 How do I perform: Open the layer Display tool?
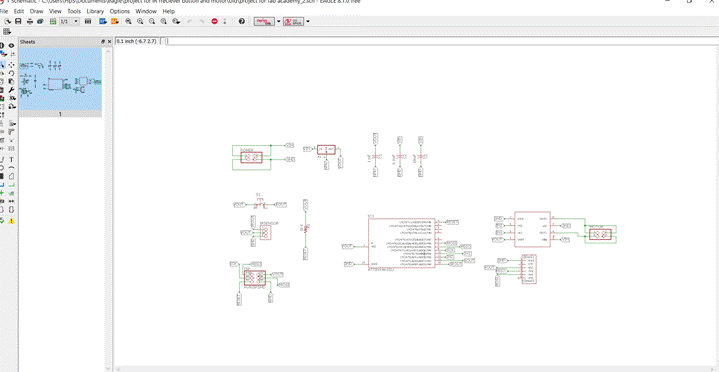click(x=2, y=54)
